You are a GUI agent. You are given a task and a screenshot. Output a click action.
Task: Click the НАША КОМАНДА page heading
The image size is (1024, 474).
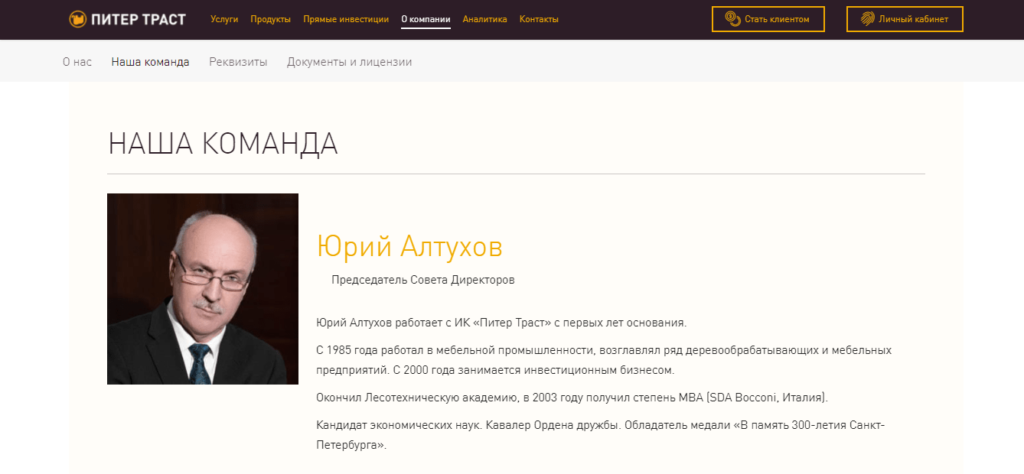[223, 144]
